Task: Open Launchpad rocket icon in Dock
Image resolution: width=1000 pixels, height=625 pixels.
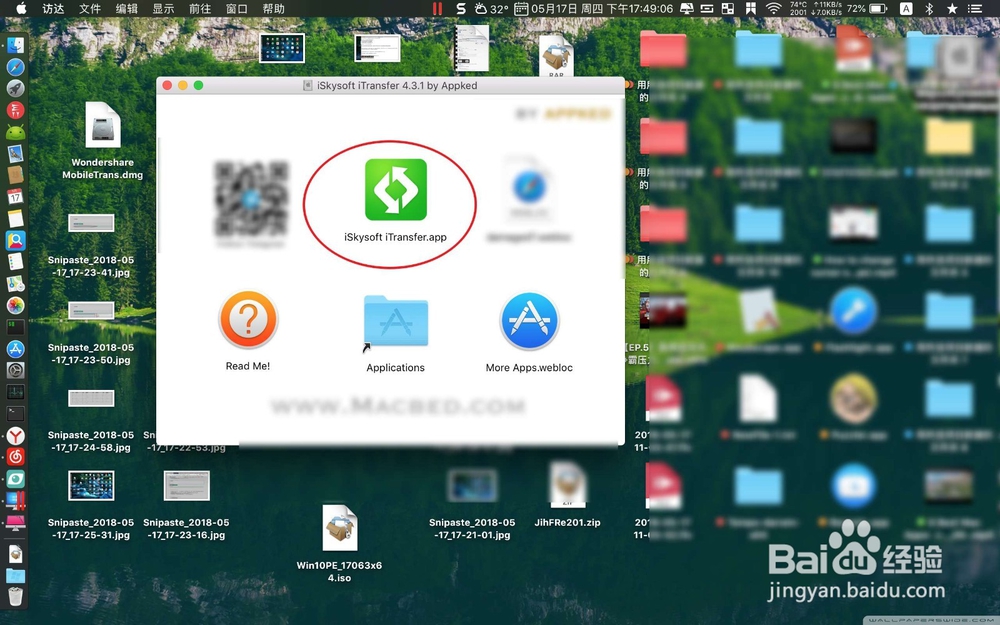Action: 15,88
